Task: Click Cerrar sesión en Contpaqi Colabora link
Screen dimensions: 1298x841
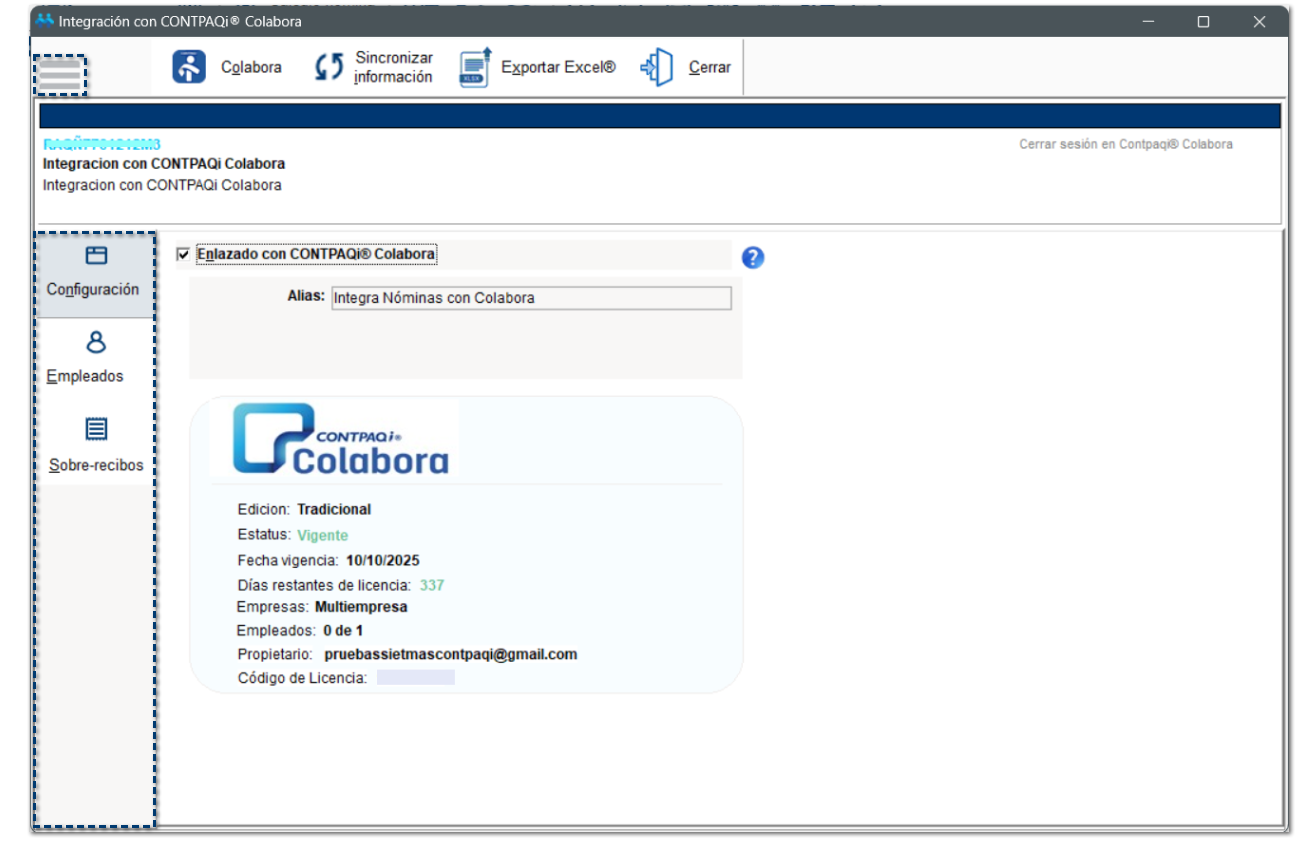Action: [1126, 144]
